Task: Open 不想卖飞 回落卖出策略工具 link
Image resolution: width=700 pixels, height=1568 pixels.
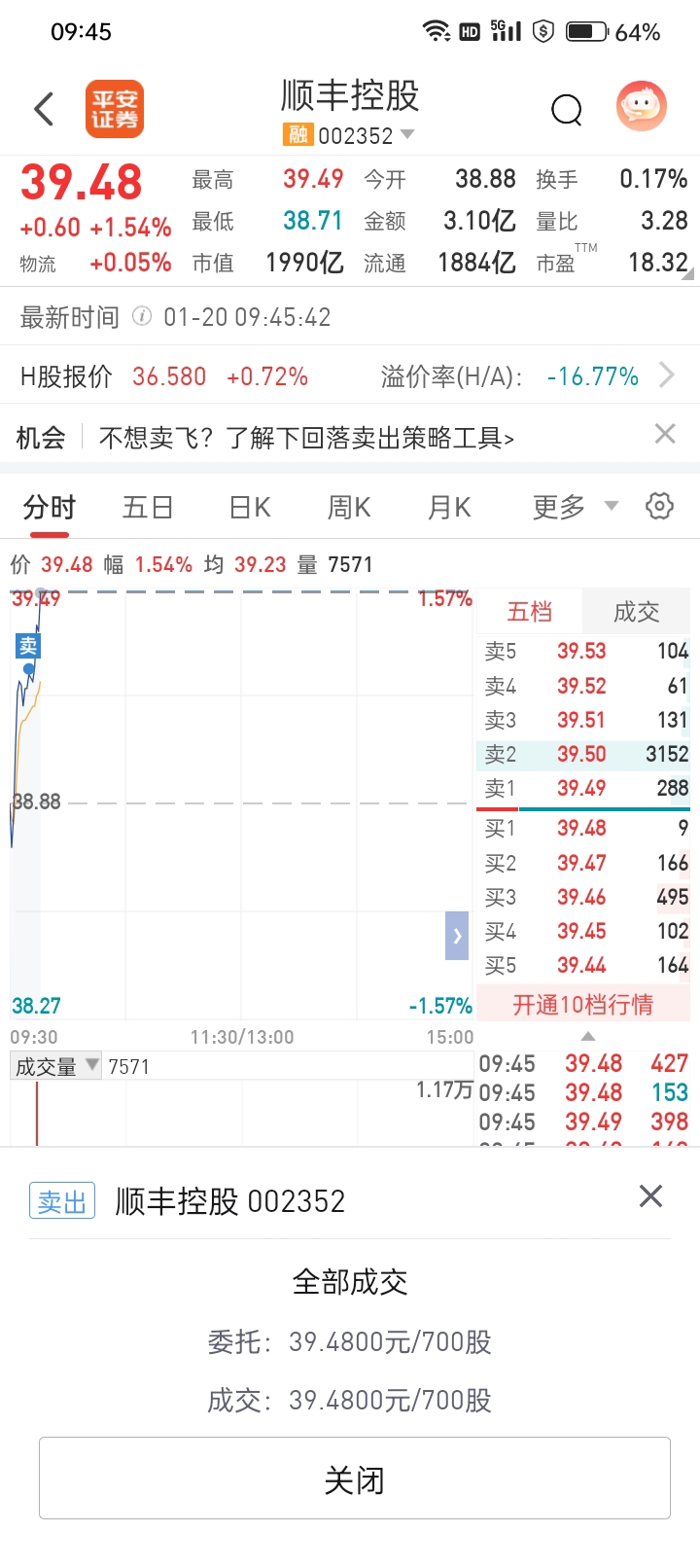Action: coord(307,438)
